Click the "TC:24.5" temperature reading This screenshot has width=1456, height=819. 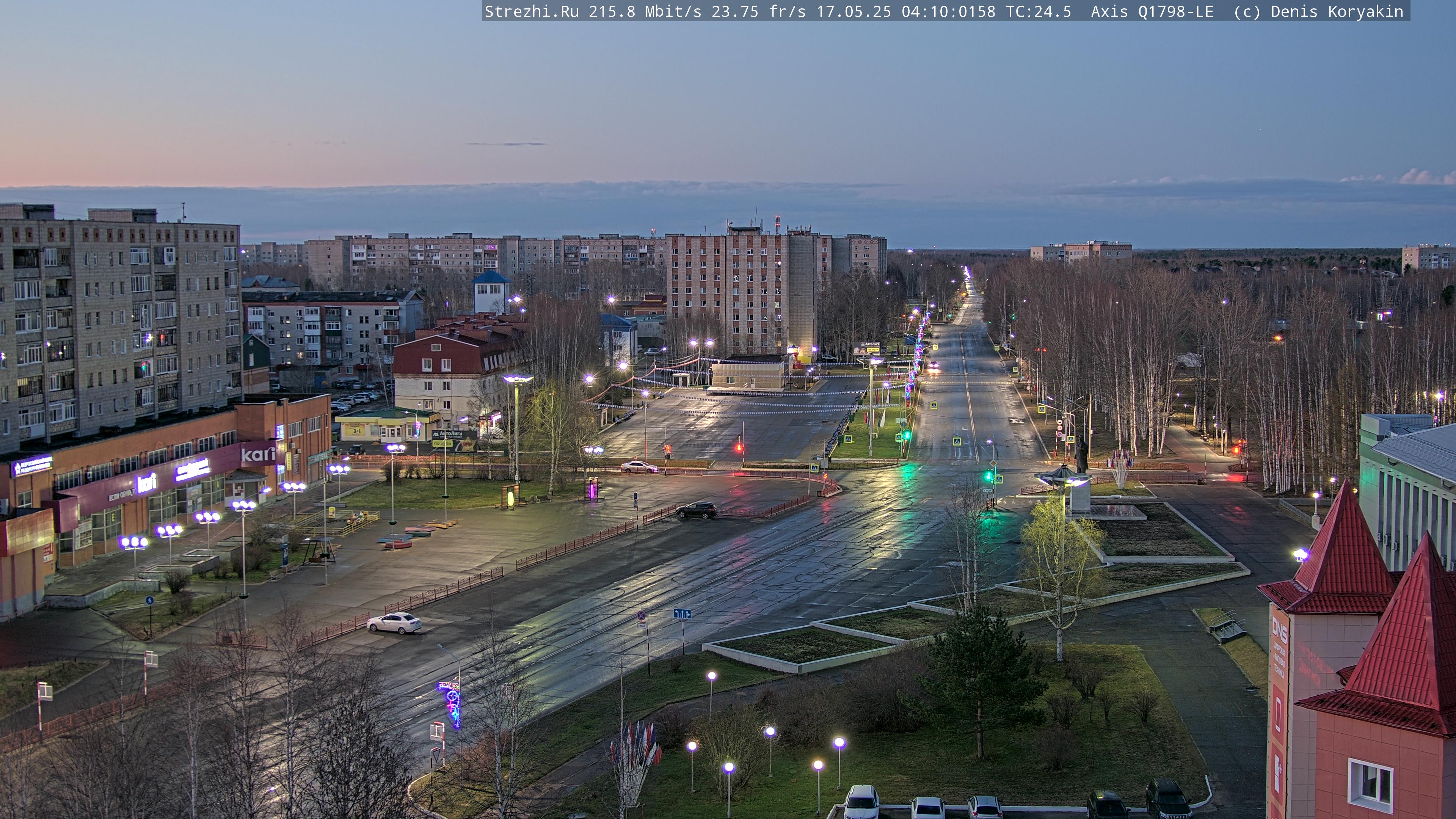(1039, 12)
